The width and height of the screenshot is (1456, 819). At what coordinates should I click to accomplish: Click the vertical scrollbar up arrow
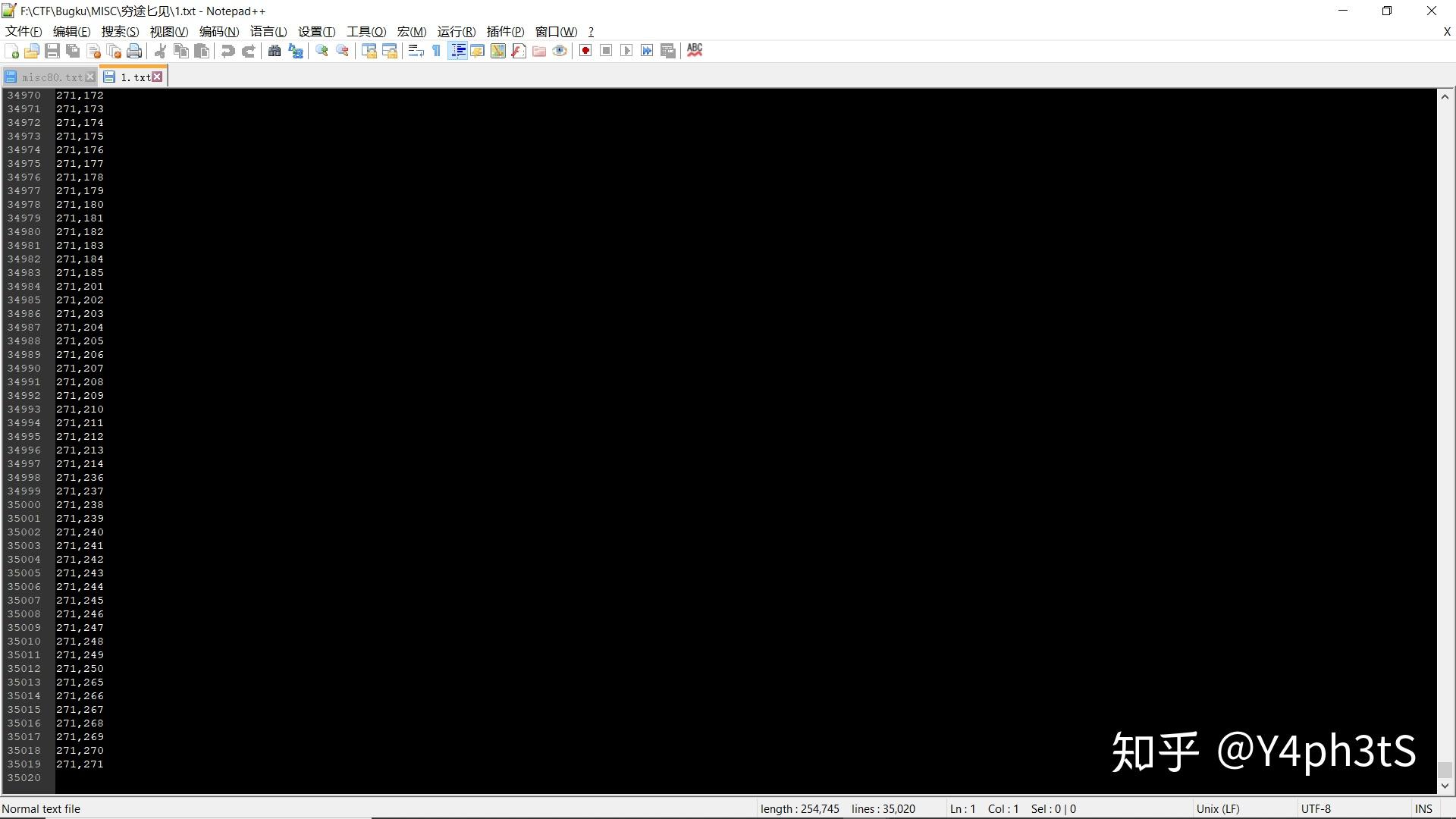[1445, 96]
